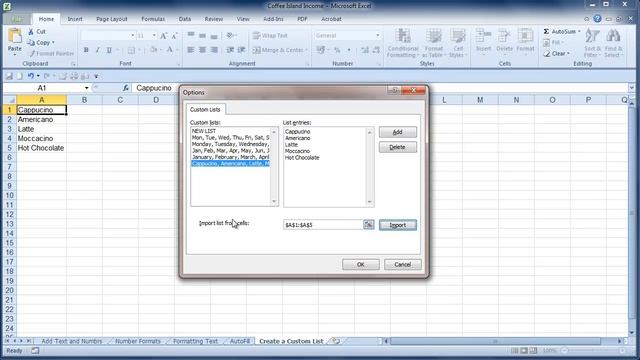Switch to the Number Formats sheet tab
The height and width of the screenshot is (360, 640).
(138, 341)
